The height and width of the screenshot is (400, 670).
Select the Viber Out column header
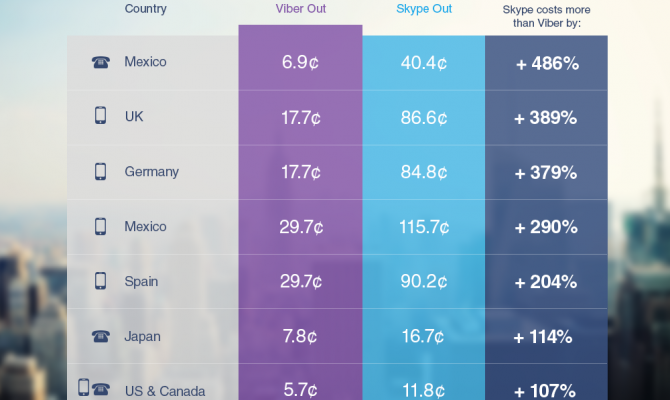coord(300,9)
